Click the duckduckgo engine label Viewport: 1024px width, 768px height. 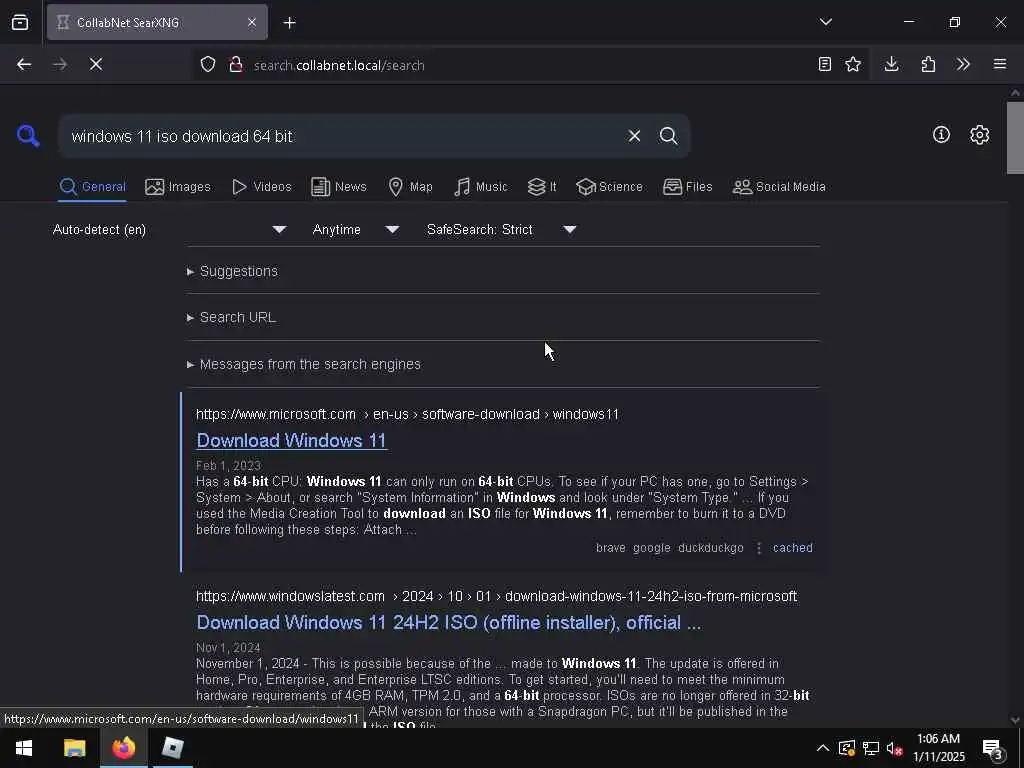[711, 548]
